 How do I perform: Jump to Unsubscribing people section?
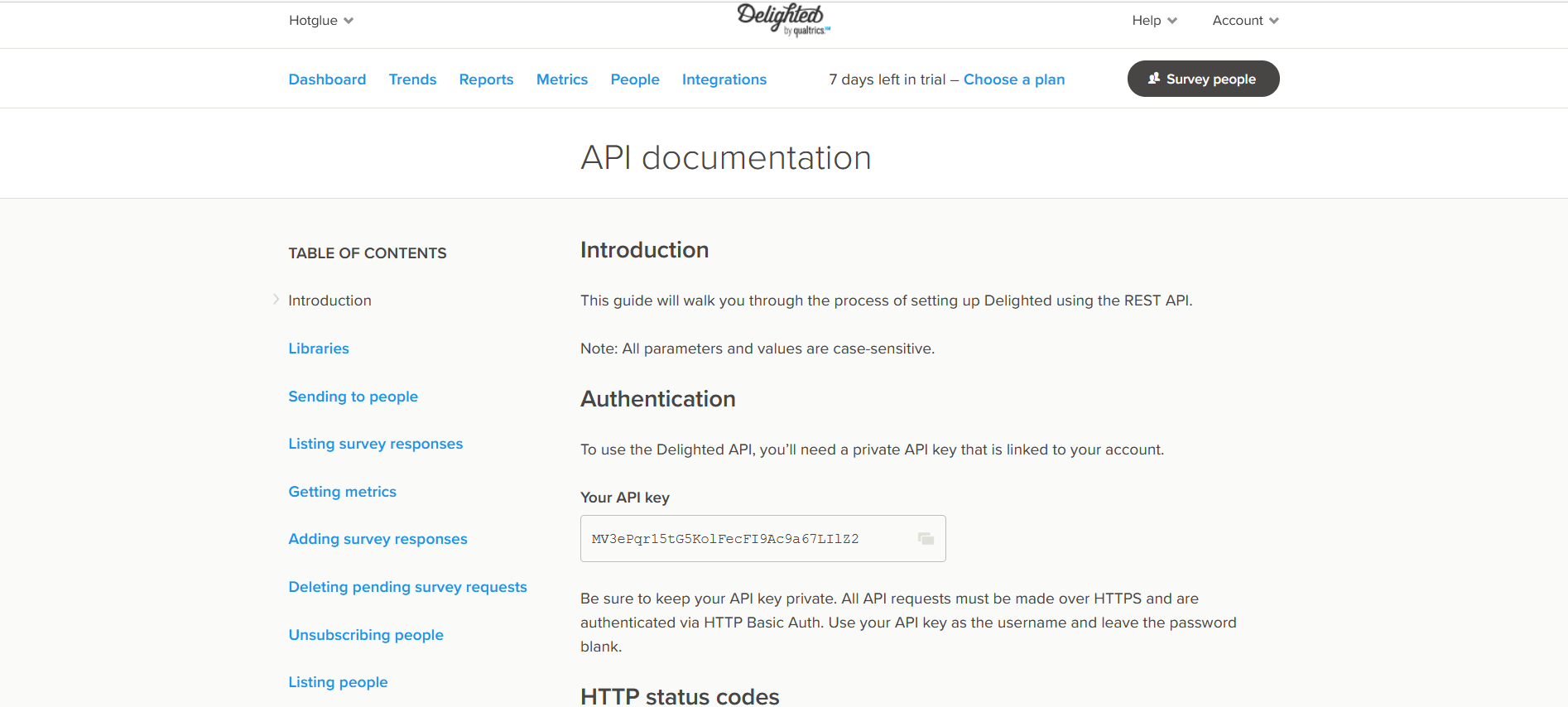[x=366, y=635]
